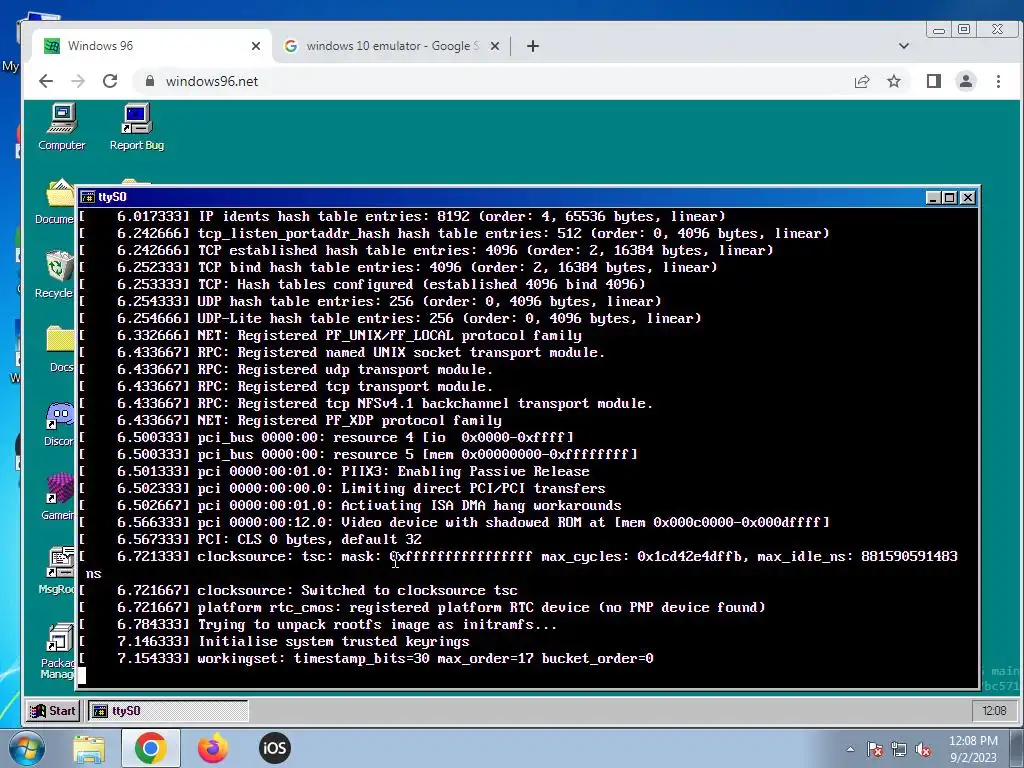Share this page via share icon
Screen dimensions: 1024x768
(x=862, y=81)
